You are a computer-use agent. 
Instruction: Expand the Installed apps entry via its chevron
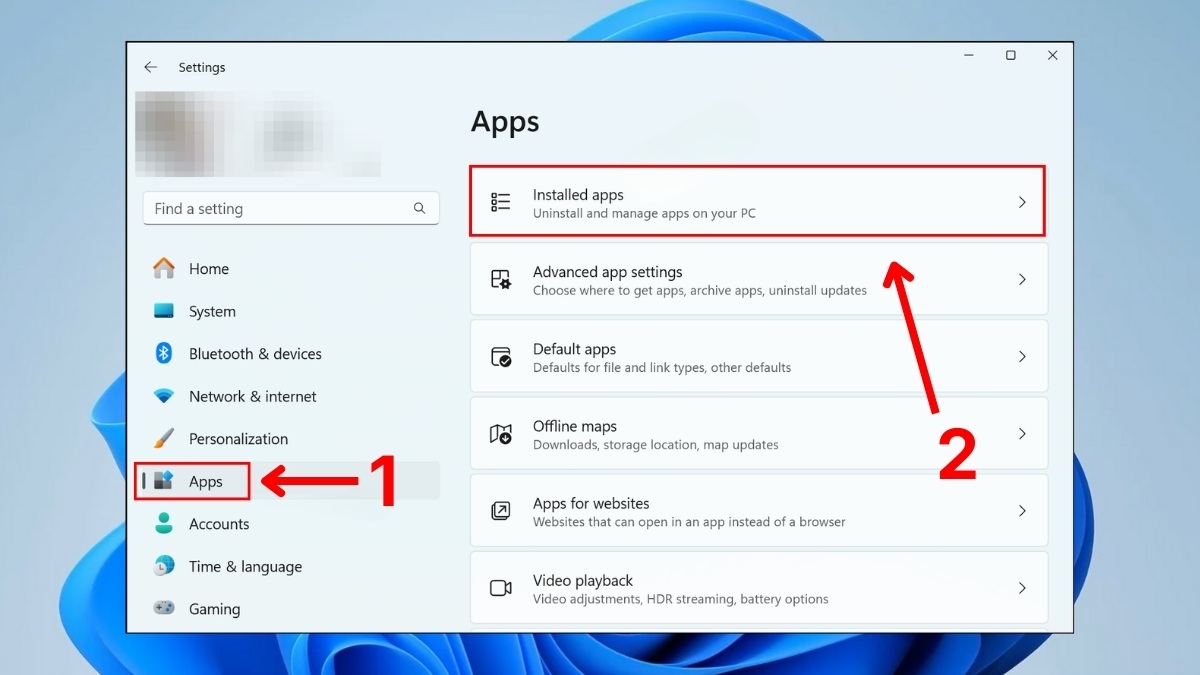tap(1022, 201)
